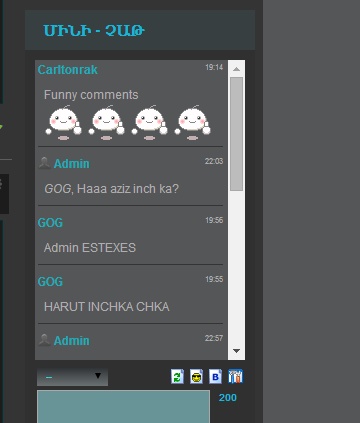Click the last thumbs-up smiley in the row
Viewport: 360px width, 423px height.
[192, 123]
